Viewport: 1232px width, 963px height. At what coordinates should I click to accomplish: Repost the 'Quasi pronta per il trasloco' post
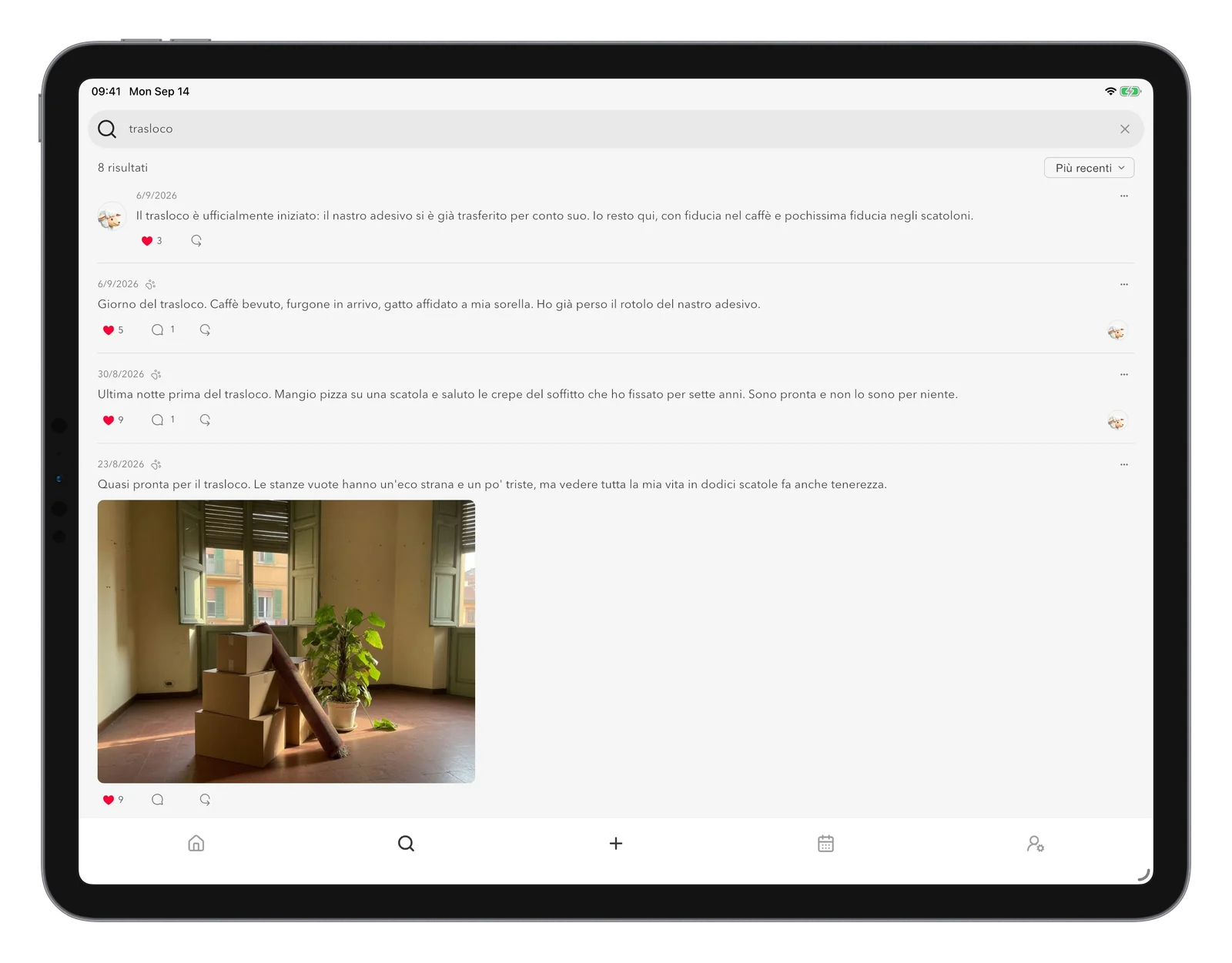point(205,799)
